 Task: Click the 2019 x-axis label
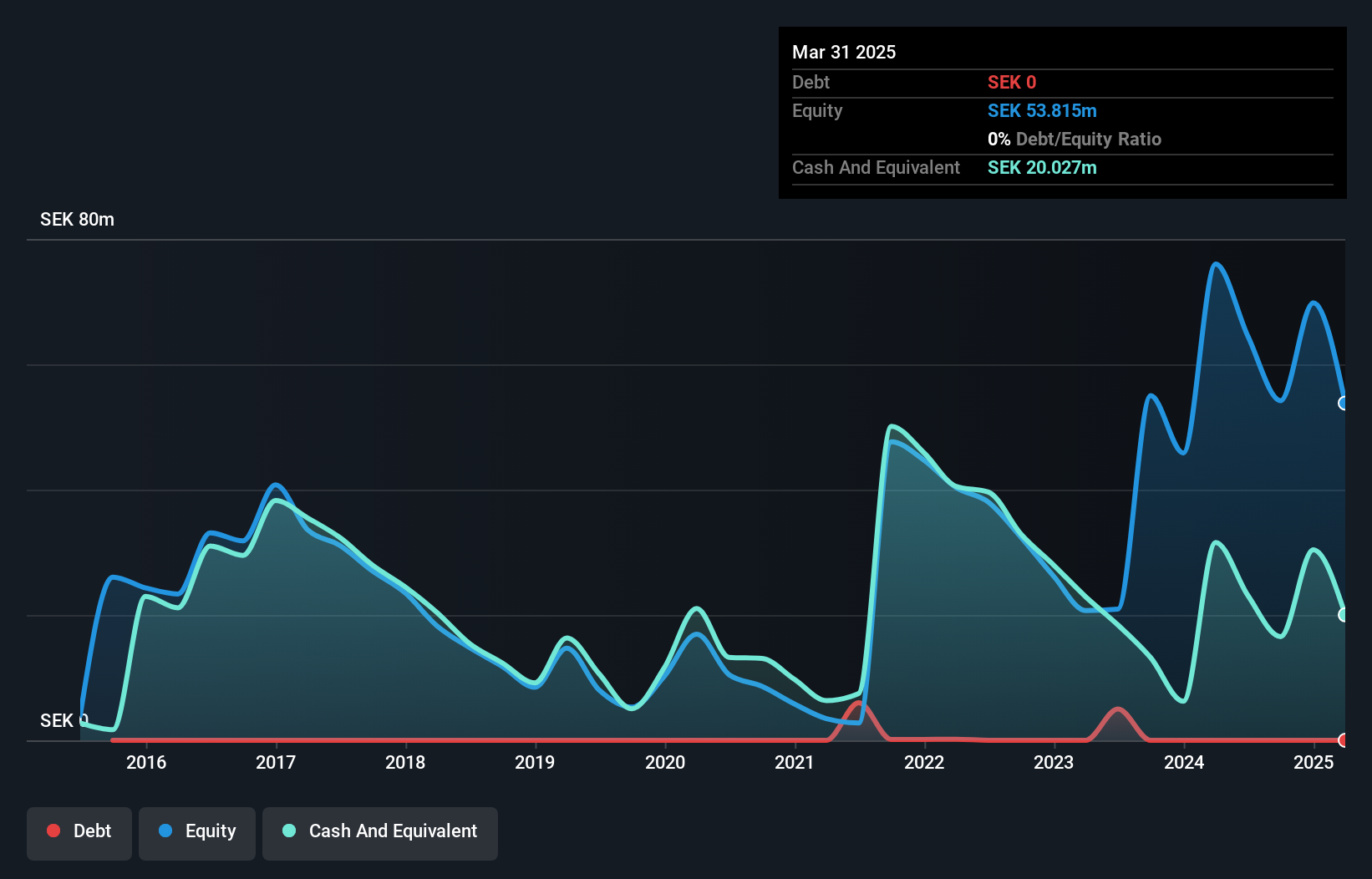[x=535, y=762]
